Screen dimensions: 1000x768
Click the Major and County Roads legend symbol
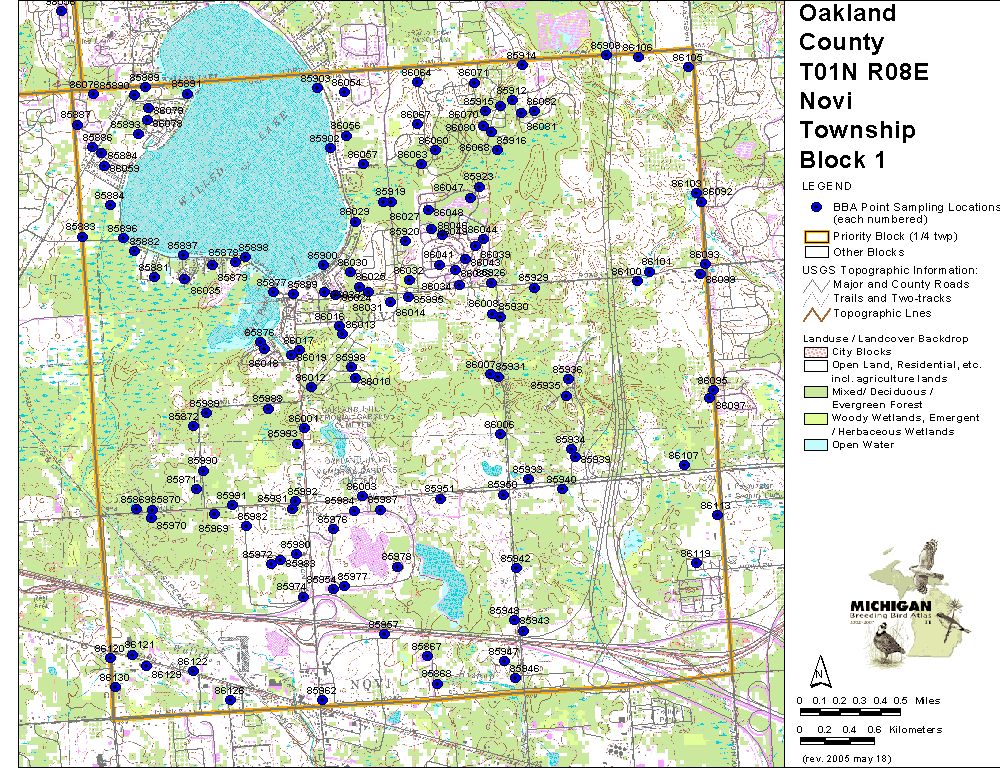point(815,285)
